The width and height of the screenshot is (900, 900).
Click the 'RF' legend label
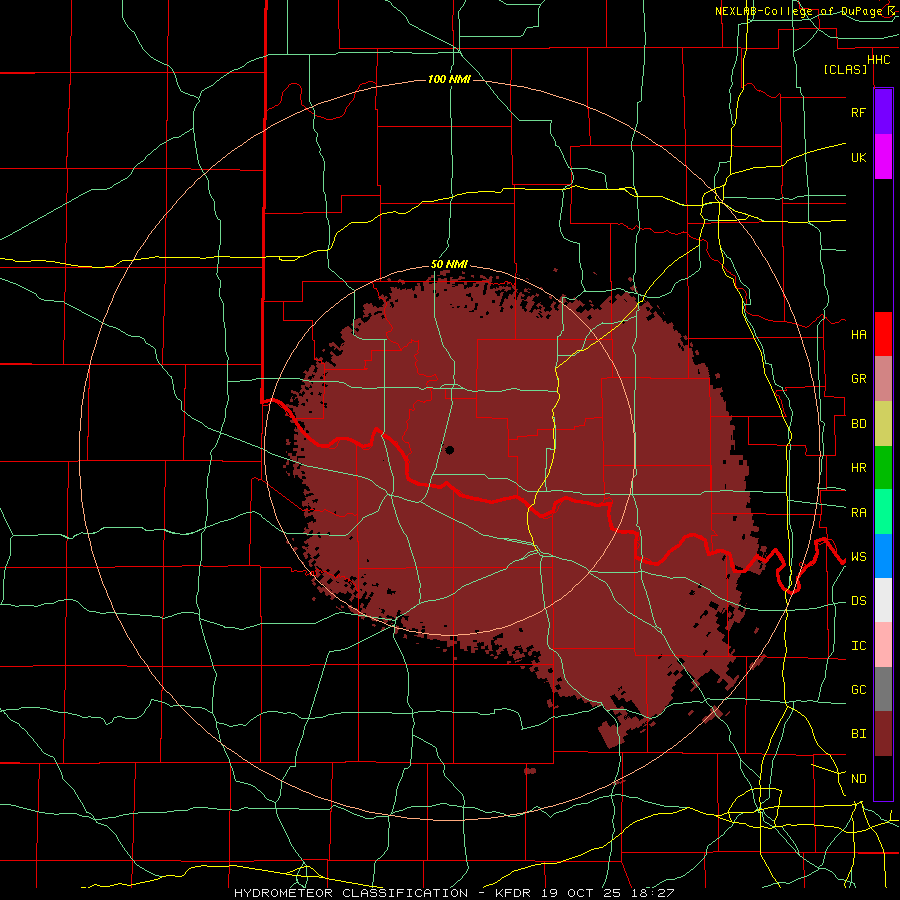coord(858,112)
